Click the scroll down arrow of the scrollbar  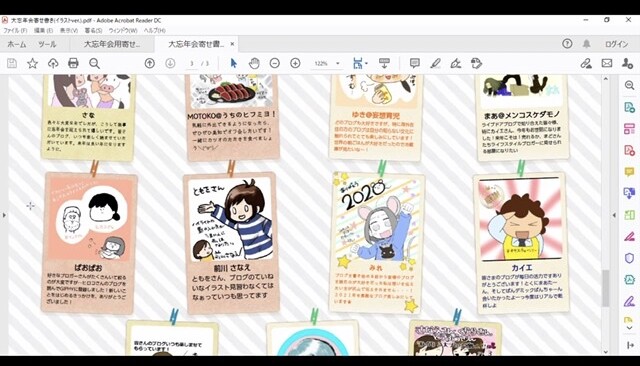pos(606,352)
